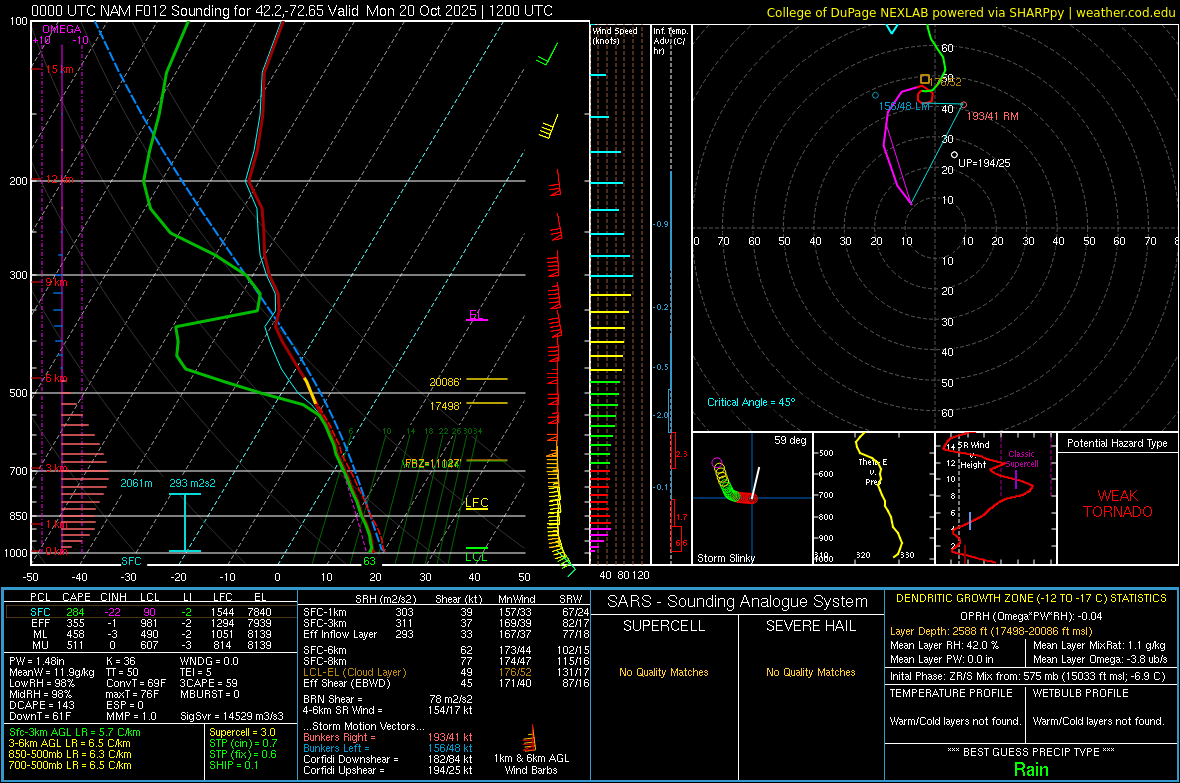The width and height of the screenshot is (1180, 783).
Task: Select the "15 km" height marker
Action: pyautogui.click(x=59, y=69)
